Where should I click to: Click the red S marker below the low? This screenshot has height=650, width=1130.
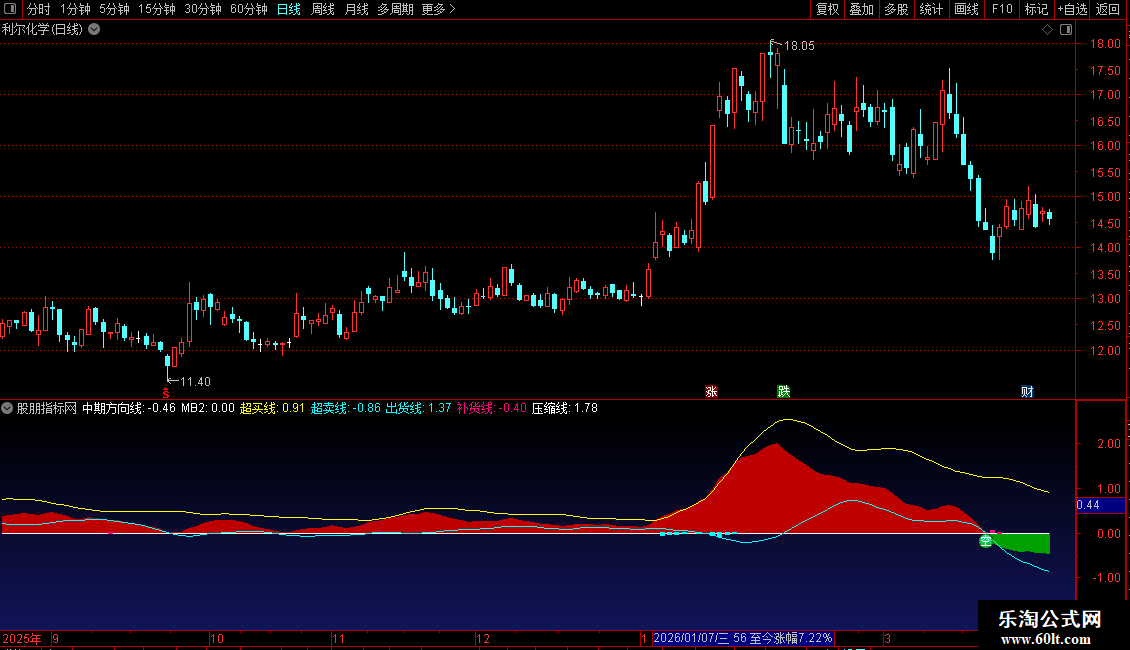[166, 393]
